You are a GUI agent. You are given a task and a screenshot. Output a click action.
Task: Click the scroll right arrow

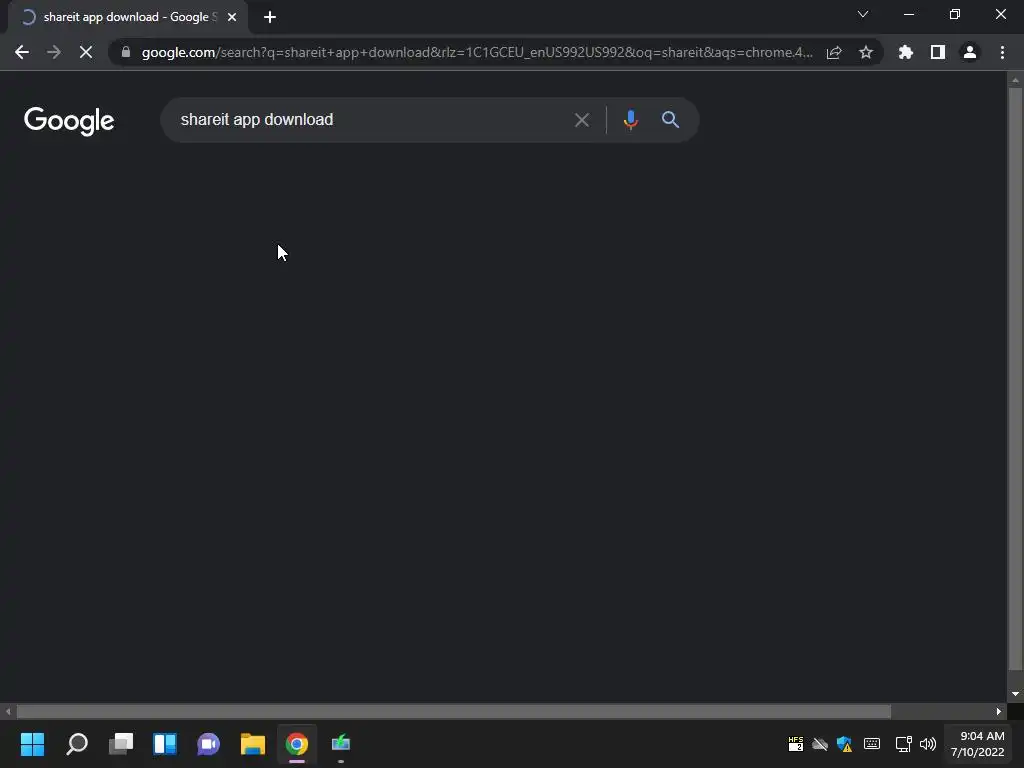pos(999,712)
